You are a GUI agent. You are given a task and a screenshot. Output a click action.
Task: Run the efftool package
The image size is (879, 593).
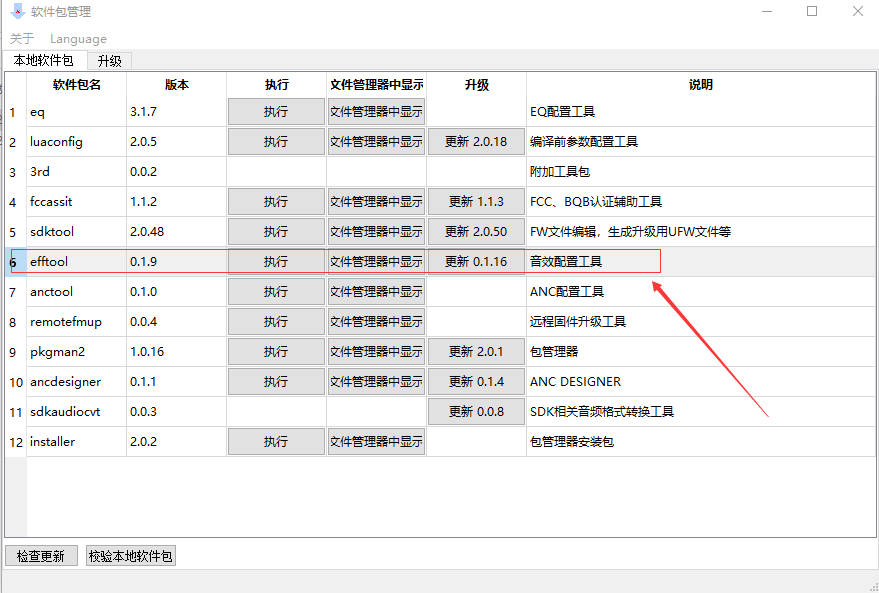pos(276,262)
